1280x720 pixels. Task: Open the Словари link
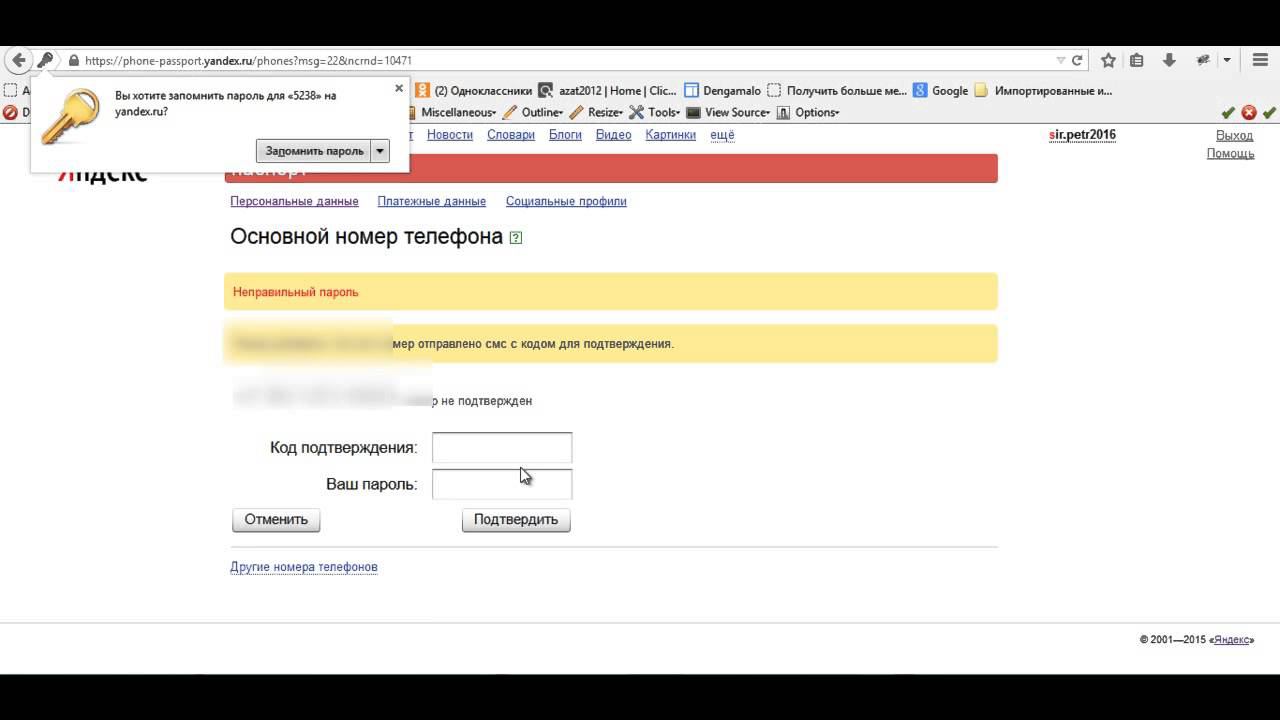(511, 135)
